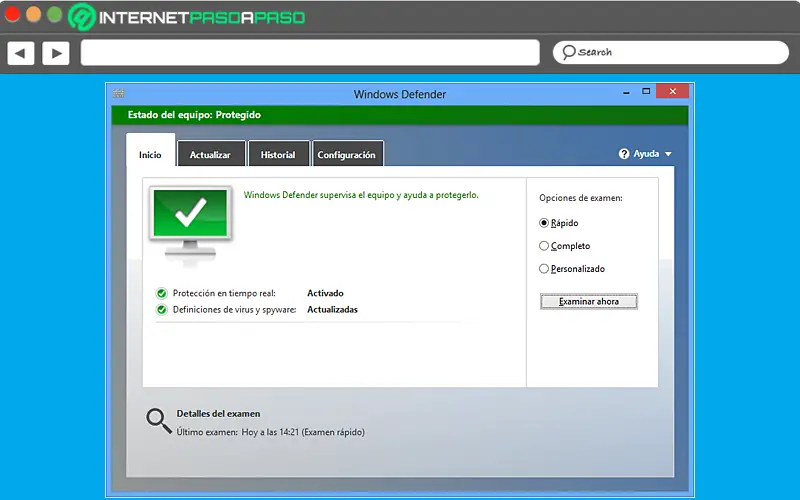Select the Completo scan option
Screen dimensions: 800x500
(544, 246)
